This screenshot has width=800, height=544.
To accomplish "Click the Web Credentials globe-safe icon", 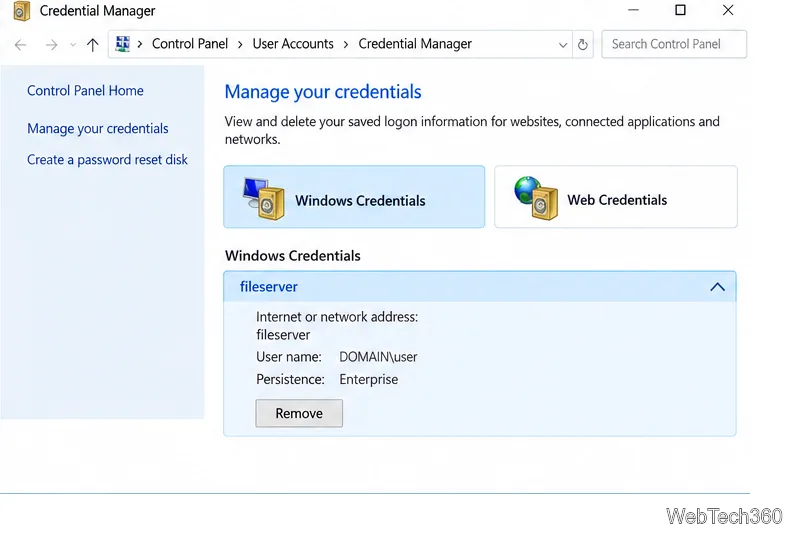I will point(536,198).
